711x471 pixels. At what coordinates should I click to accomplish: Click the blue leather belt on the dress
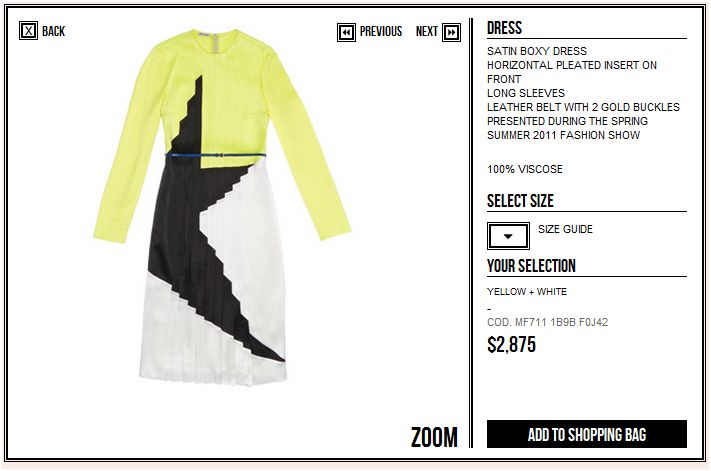[215, 155]
